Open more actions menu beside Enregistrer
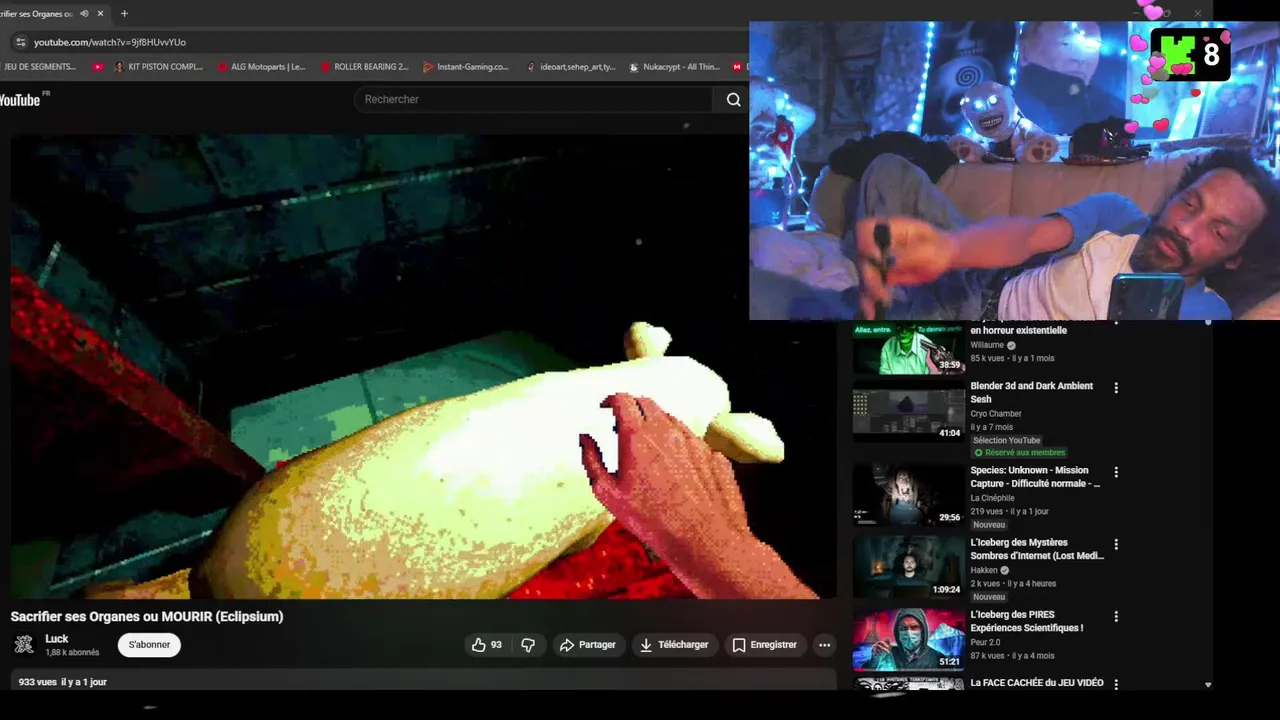 (824, 645)
